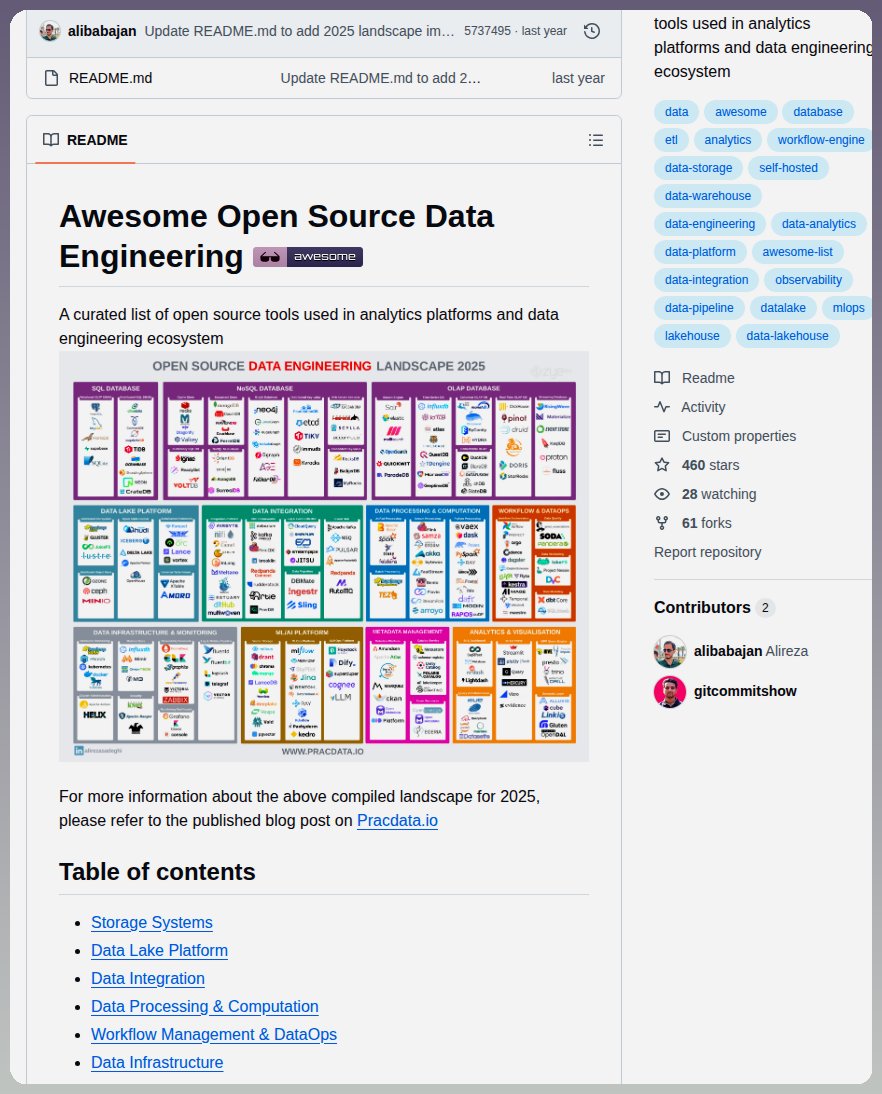Click the book icon beside README tab

point(51,140)
